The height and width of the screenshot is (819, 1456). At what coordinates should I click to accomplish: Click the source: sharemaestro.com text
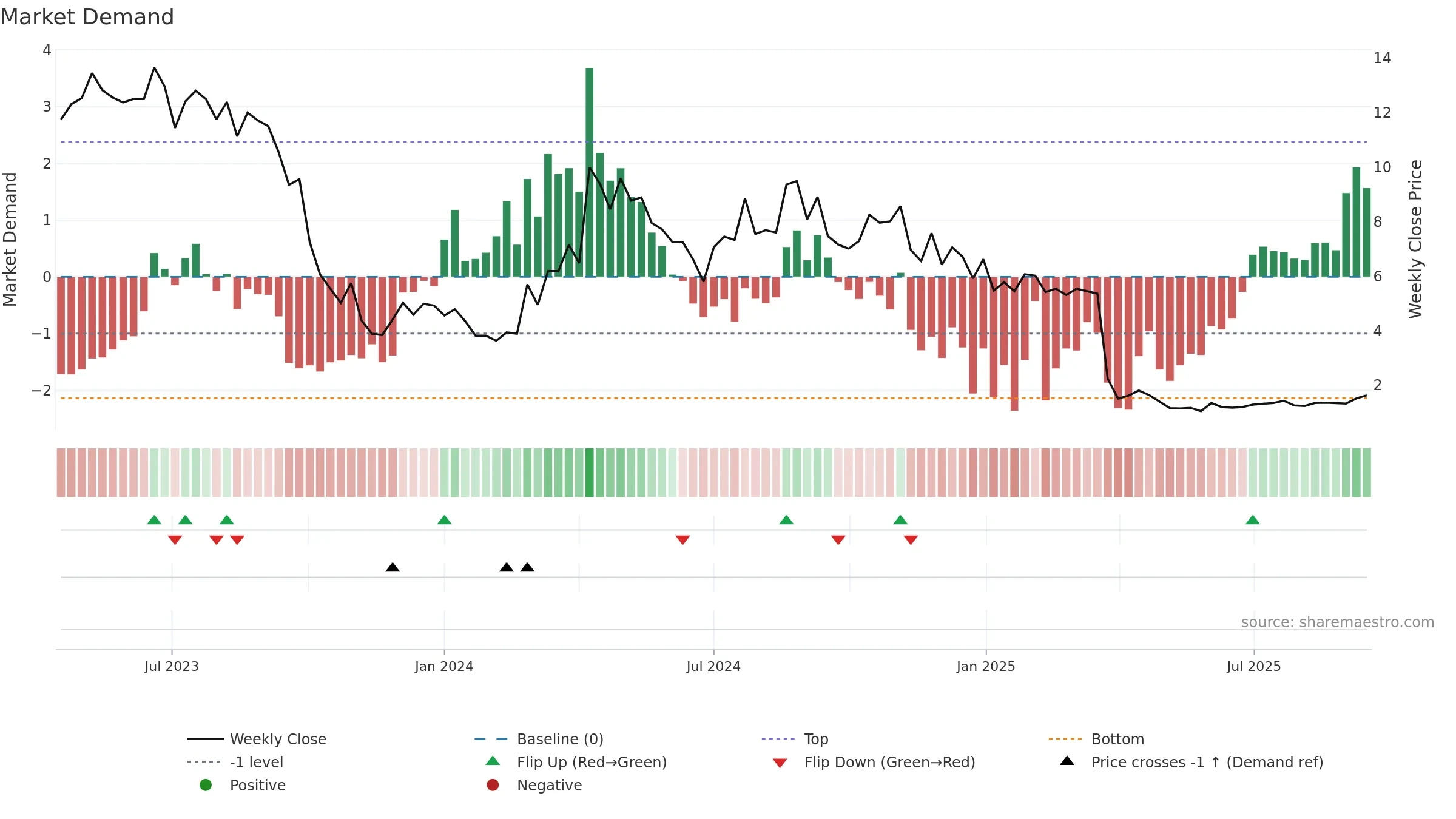pos(1338,622)
